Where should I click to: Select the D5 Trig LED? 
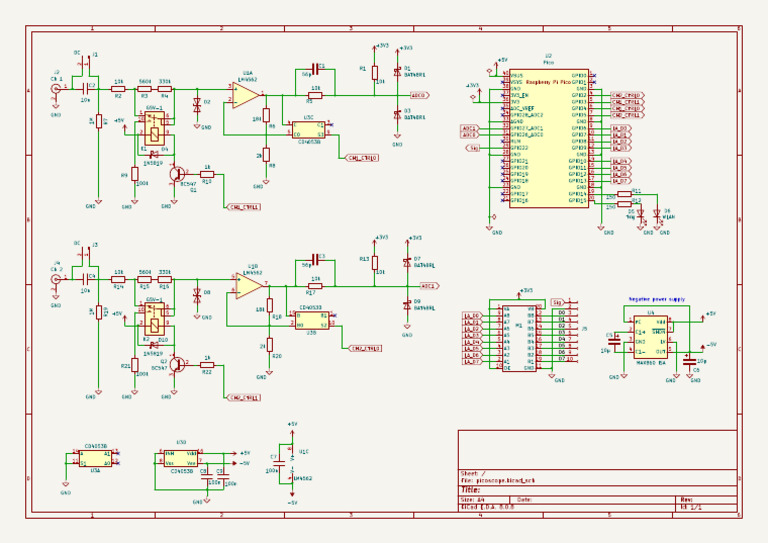tap(640, 213)
